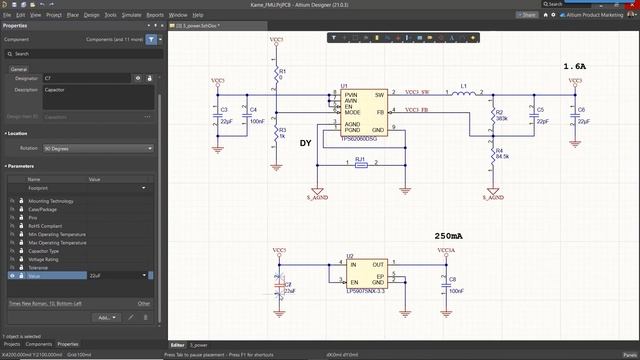
Task: Collapse the Location section
Action: [6, 133]
